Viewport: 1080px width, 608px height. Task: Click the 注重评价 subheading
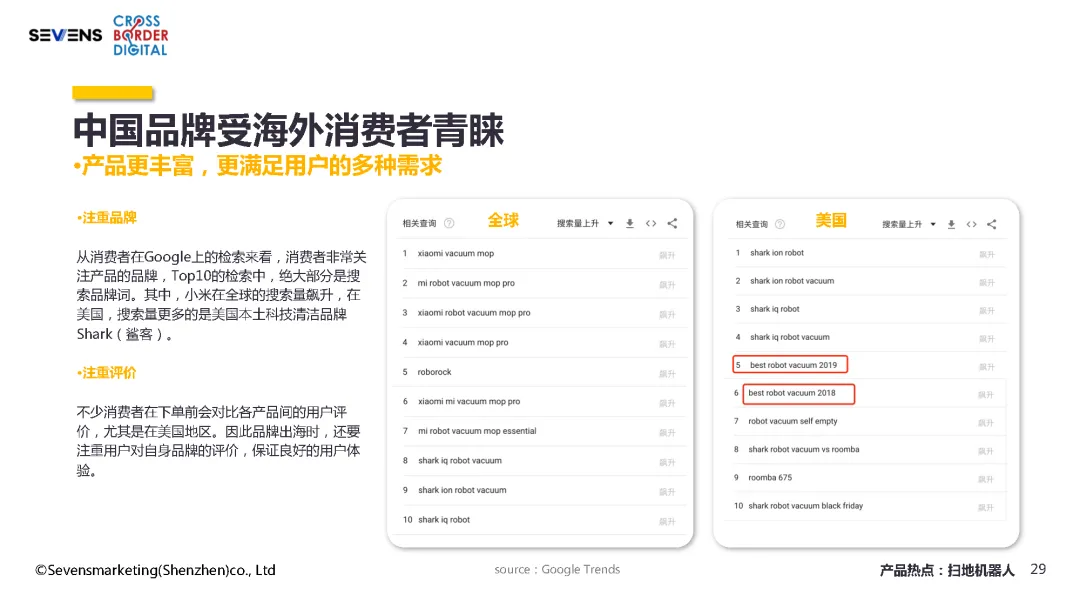(x=107, y=373)
